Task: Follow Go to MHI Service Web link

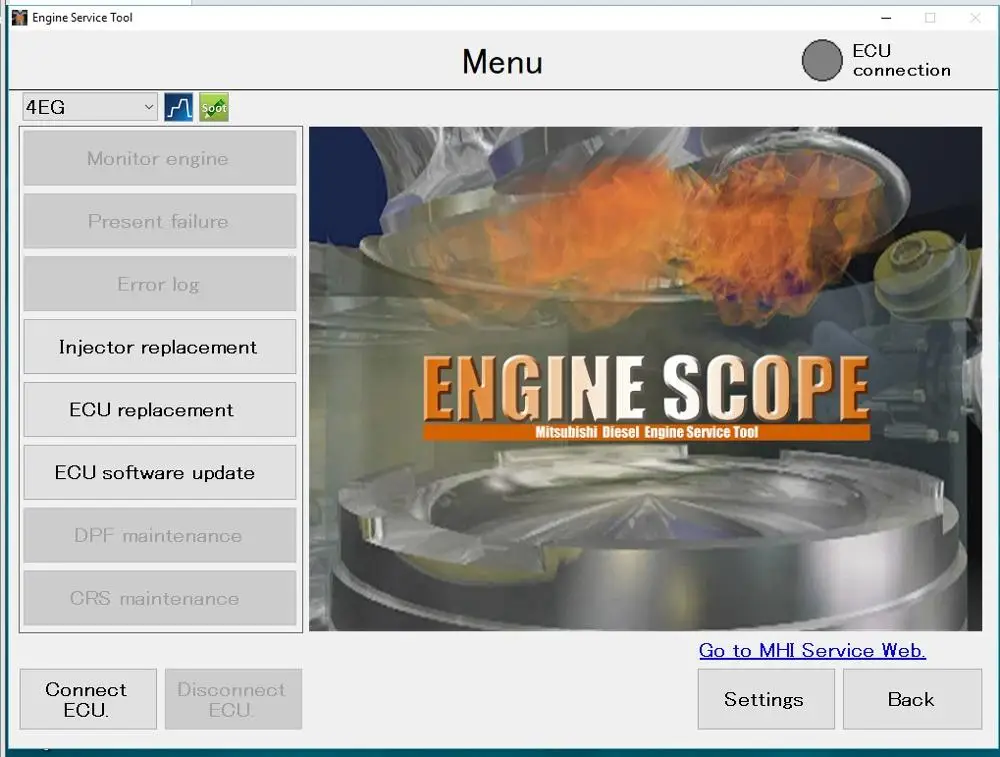Action: coord(812,650)
